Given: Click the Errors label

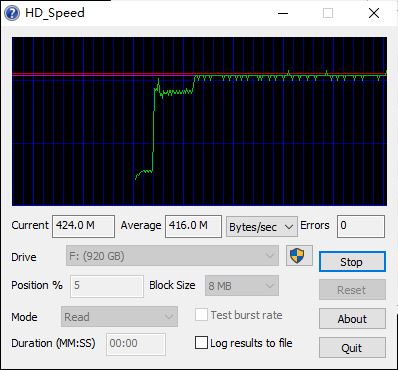Looking at the screenshot, I should click(x=315, y=225).
